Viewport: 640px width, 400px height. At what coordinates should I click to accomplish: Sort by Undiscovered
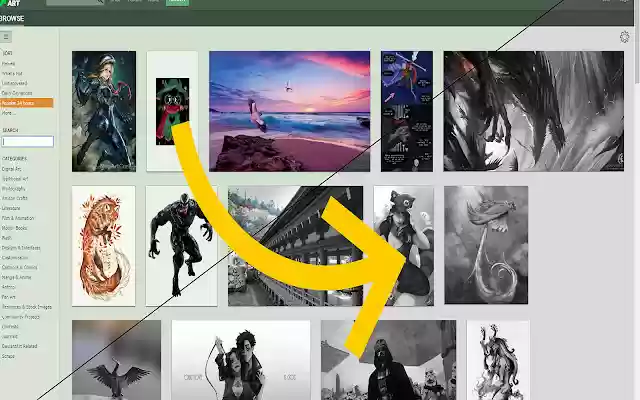click(14, 83)
